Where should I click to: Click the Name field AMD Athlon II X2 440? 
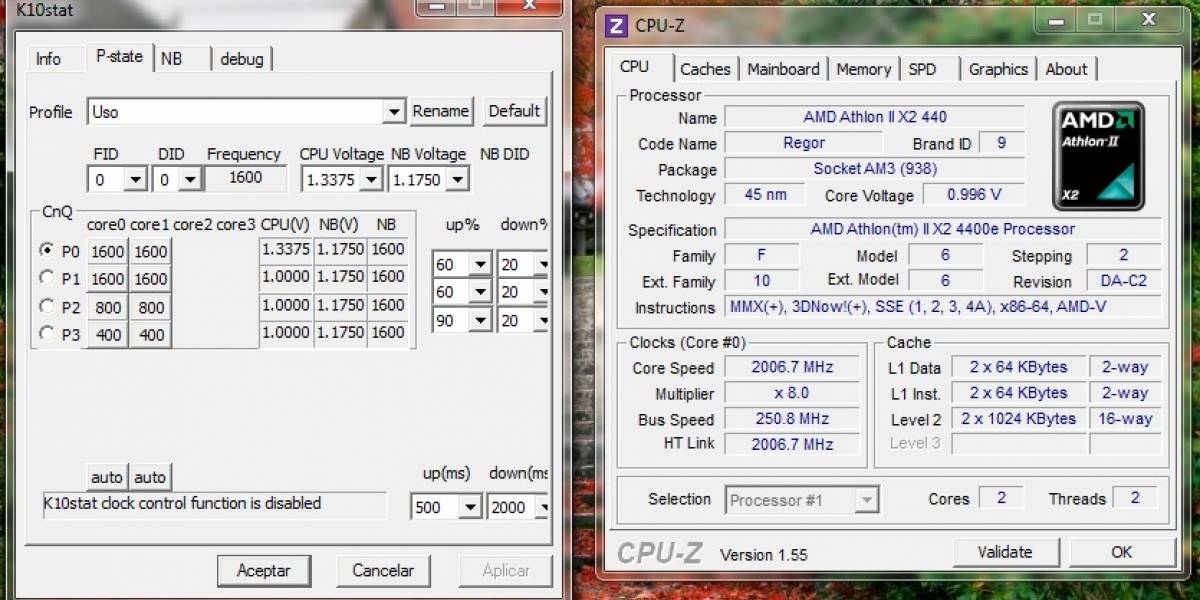(875, 117)
